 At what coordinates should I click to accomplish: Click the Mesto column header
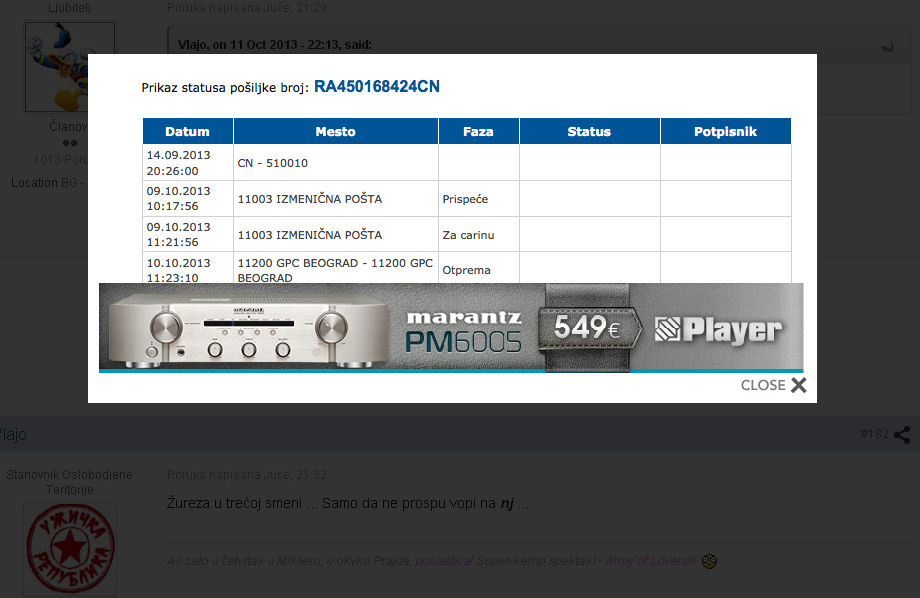click(335, 131)
